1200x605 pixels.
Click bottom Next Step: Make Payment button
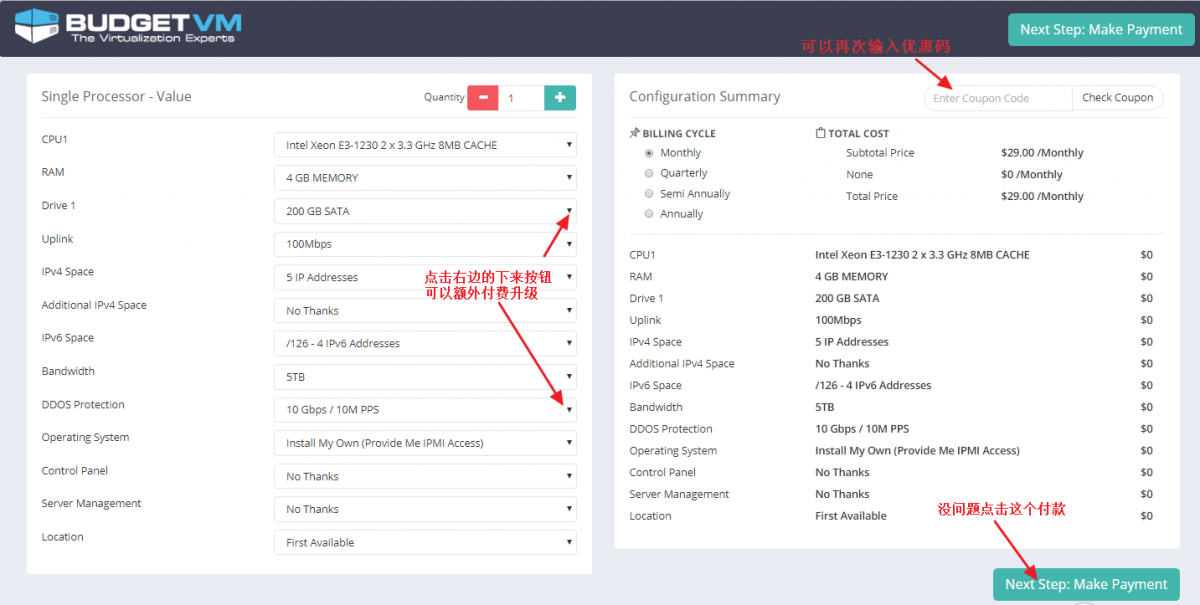tap(1086, 584)
